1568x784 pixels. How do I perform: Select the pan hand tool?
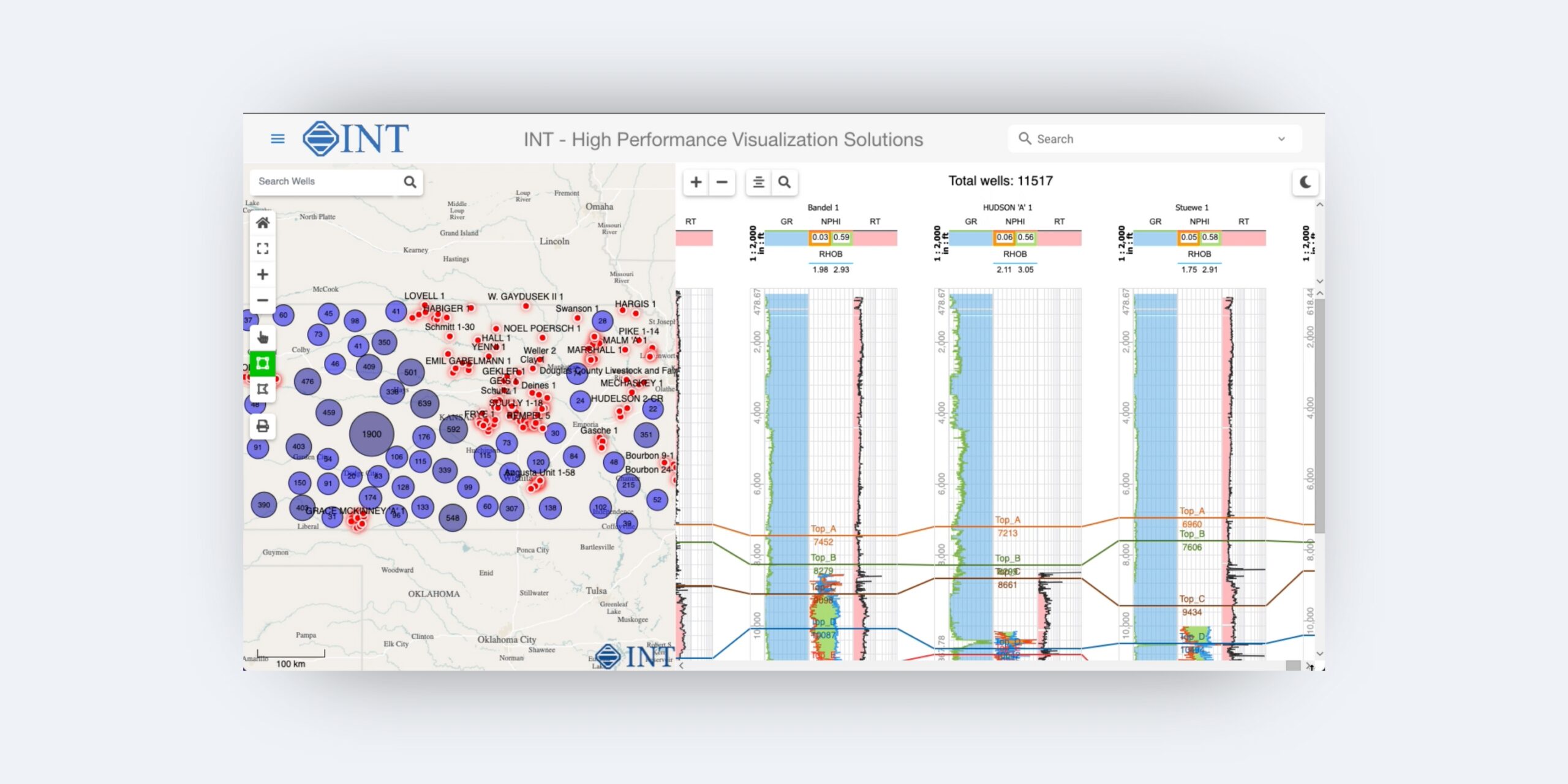[263, 337]
